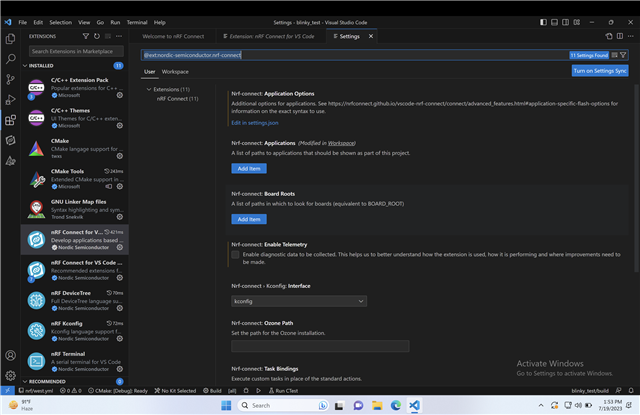This screenshot has width=640, height=415.
Task: Open the Terminal menu
Action: 137,22
